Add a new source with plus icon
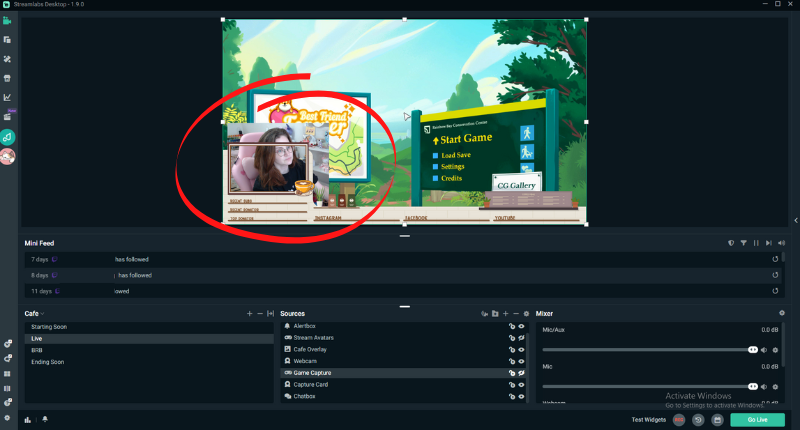The width and height of the screenshot is (800, 430). click(506, 313)
